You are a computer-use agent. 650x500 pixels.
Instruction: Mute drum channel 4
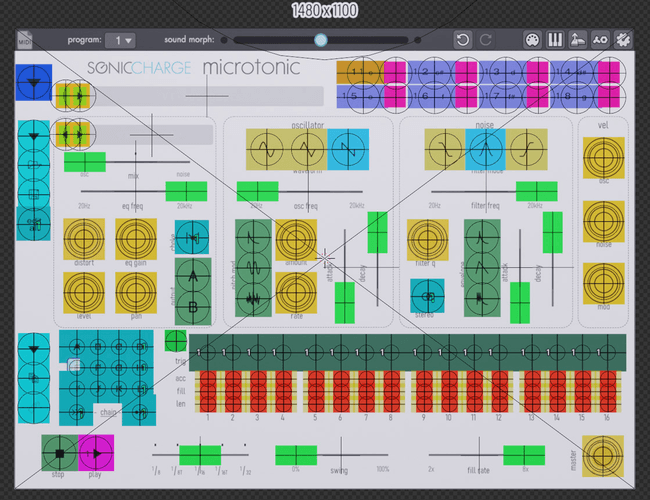click(609, 73)
